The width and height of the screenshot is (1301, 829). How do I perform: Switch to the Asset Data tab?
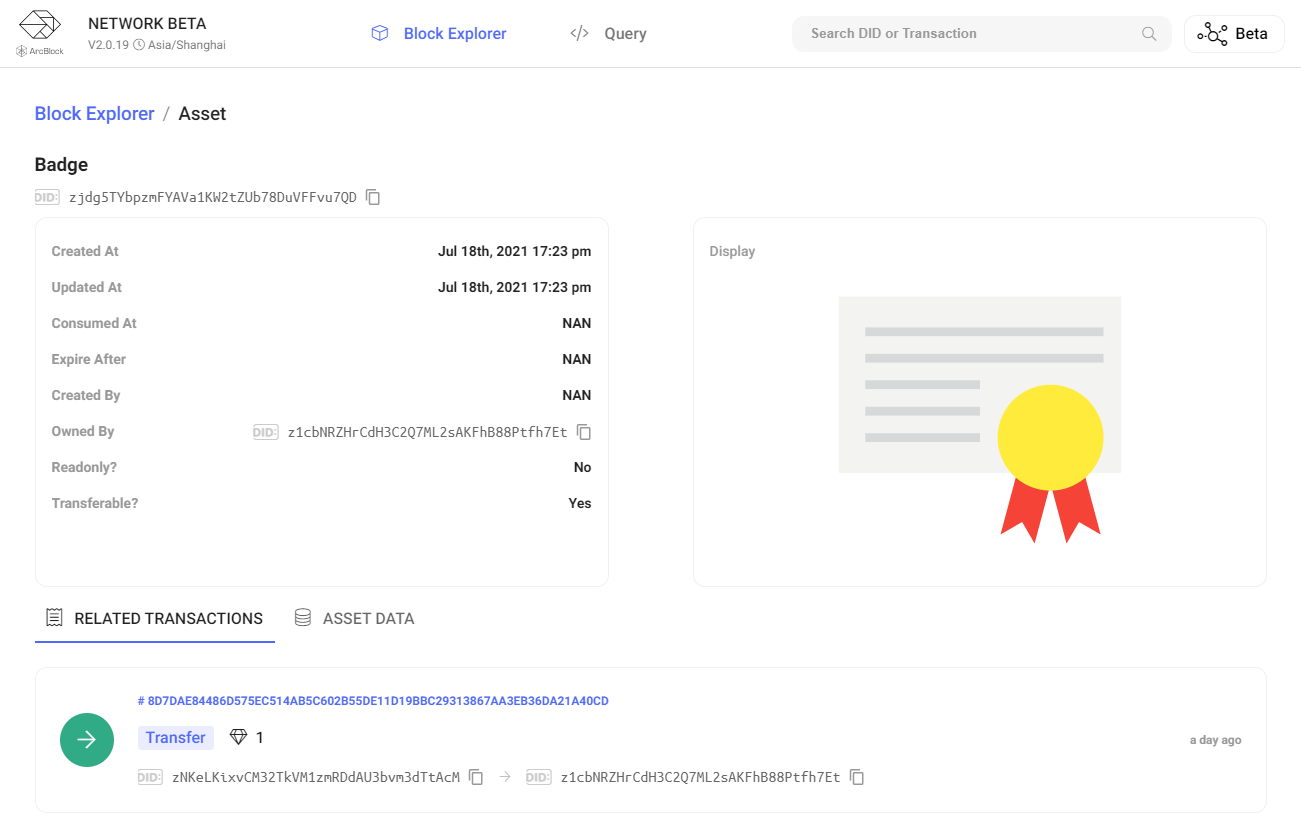[x=354, y=619]
